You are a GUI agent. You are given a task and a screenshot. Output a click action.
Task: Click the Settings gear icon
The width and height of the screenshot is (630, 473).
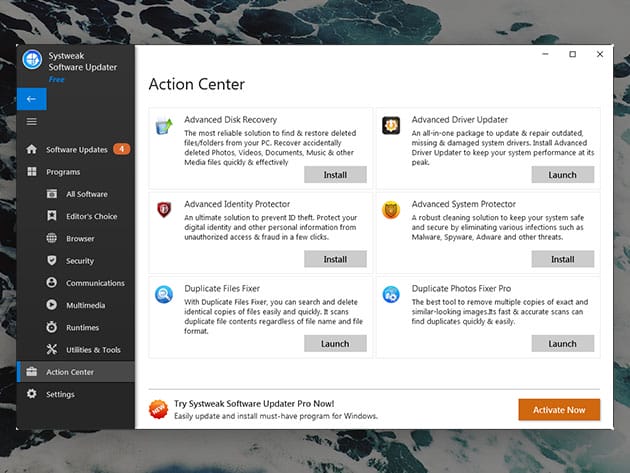[31, 394]
